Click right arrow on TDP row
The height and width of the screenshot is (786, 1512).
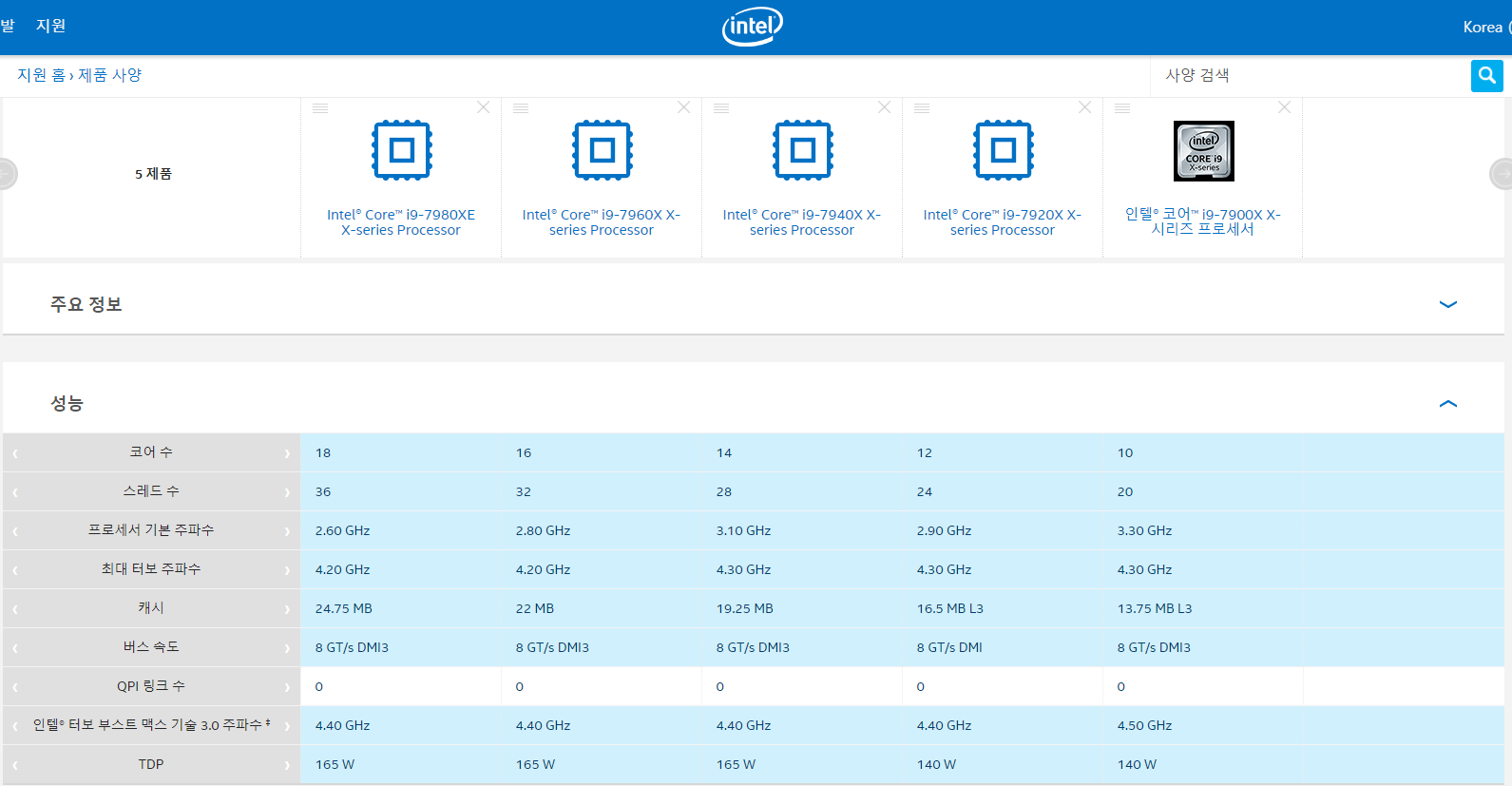(x=287, y=765)
